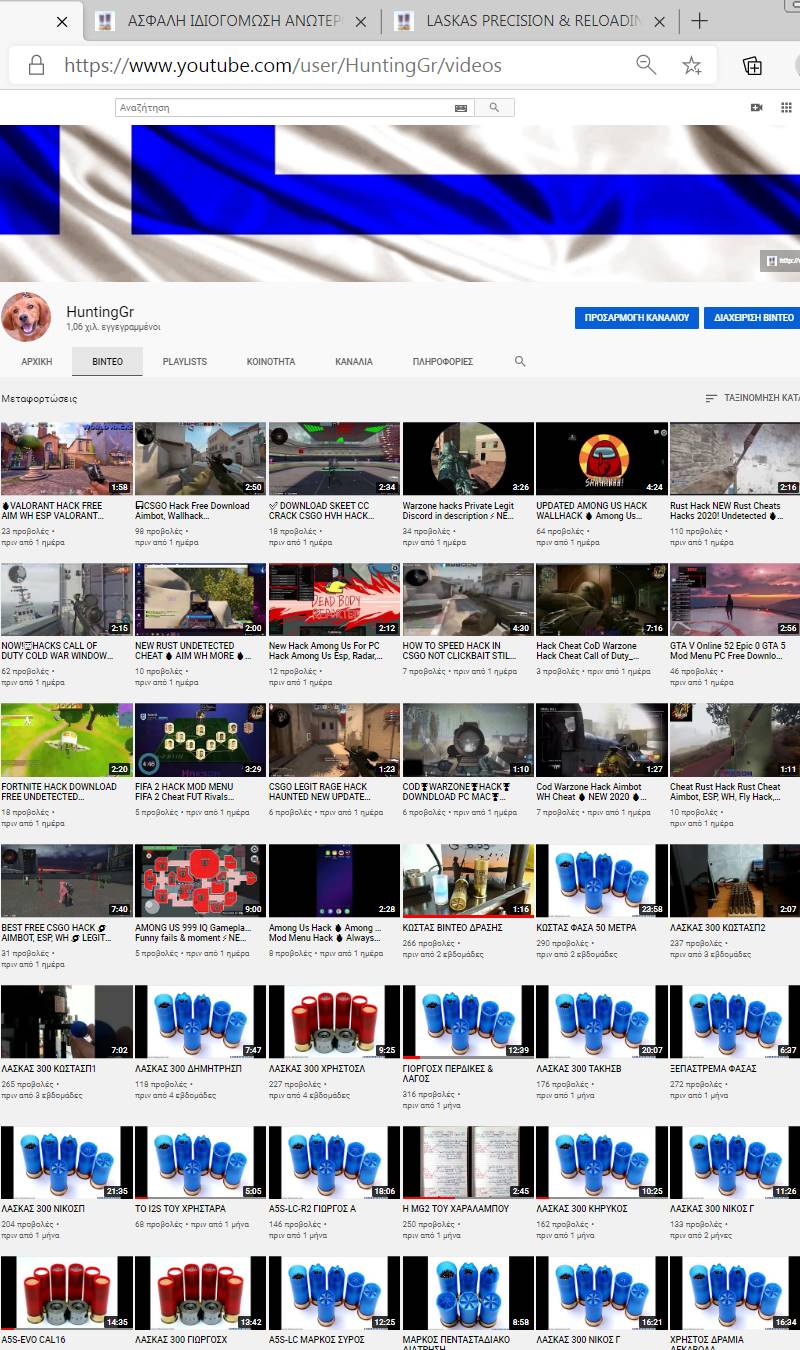The image size is (800, 1350).
Task: Click the zoom magnifier icon in address bar
Action: (x=647, y=65)
